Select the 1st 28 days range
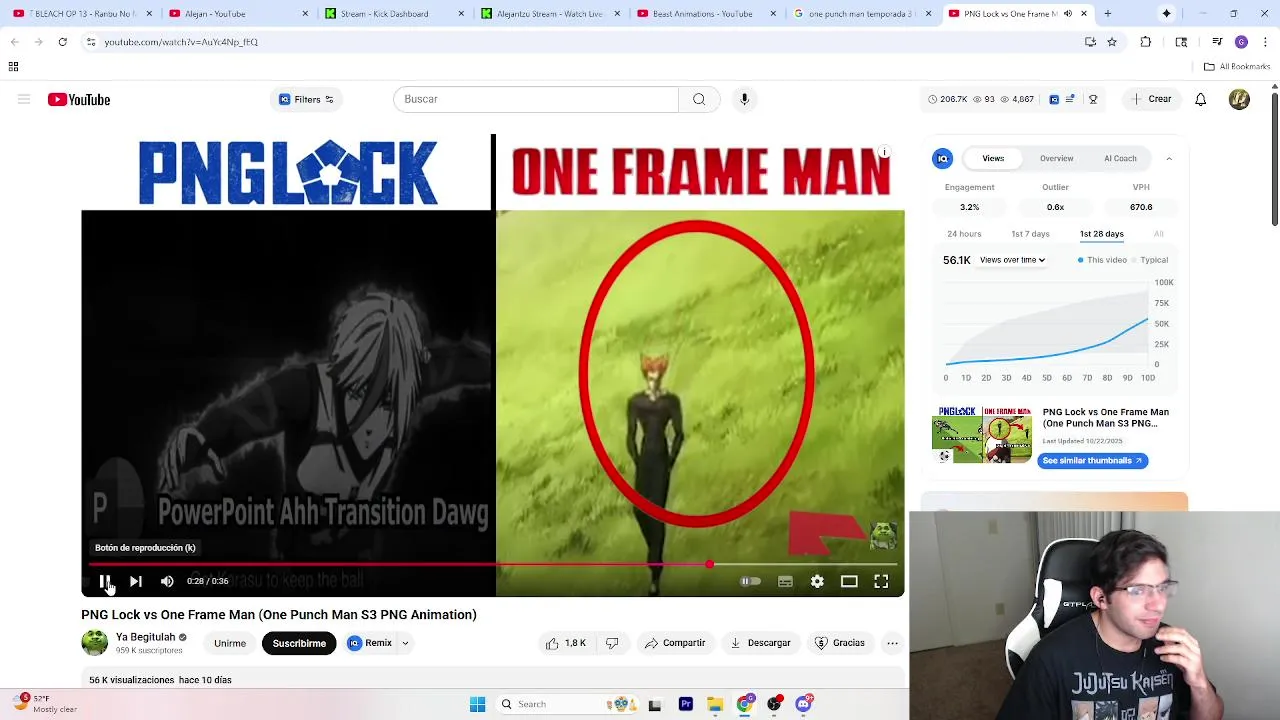Viewport: 1280px width, 720px height. (x=1101, y=234)
